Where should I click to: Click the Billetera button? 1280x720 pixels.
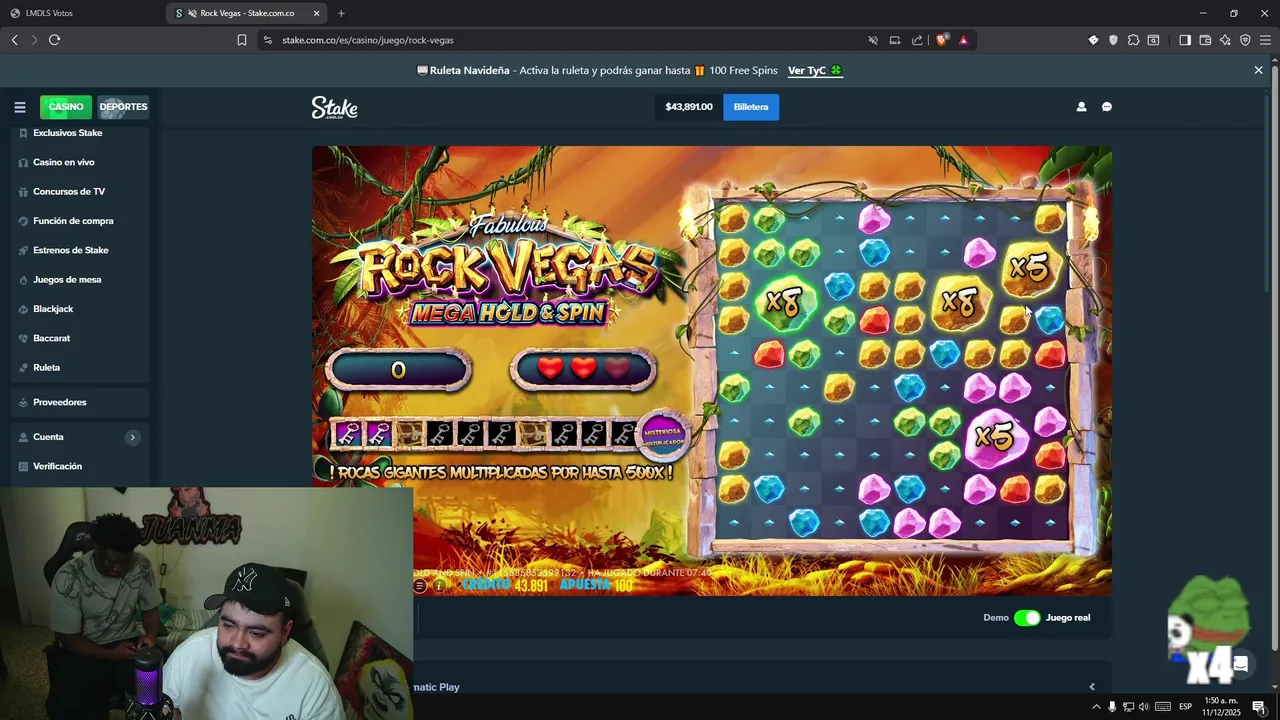click(x=751, y=107)
